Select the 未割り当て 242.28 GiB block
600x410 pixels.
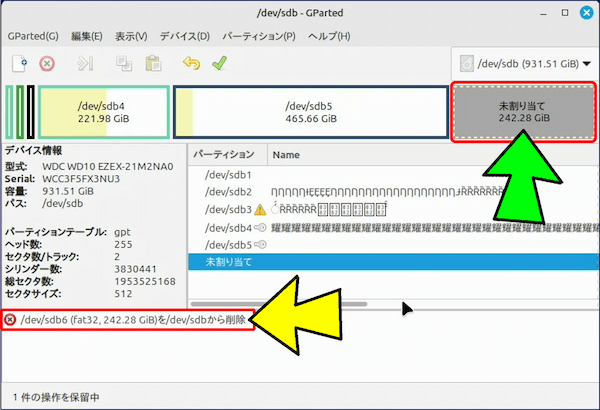[x=523, y=111]
